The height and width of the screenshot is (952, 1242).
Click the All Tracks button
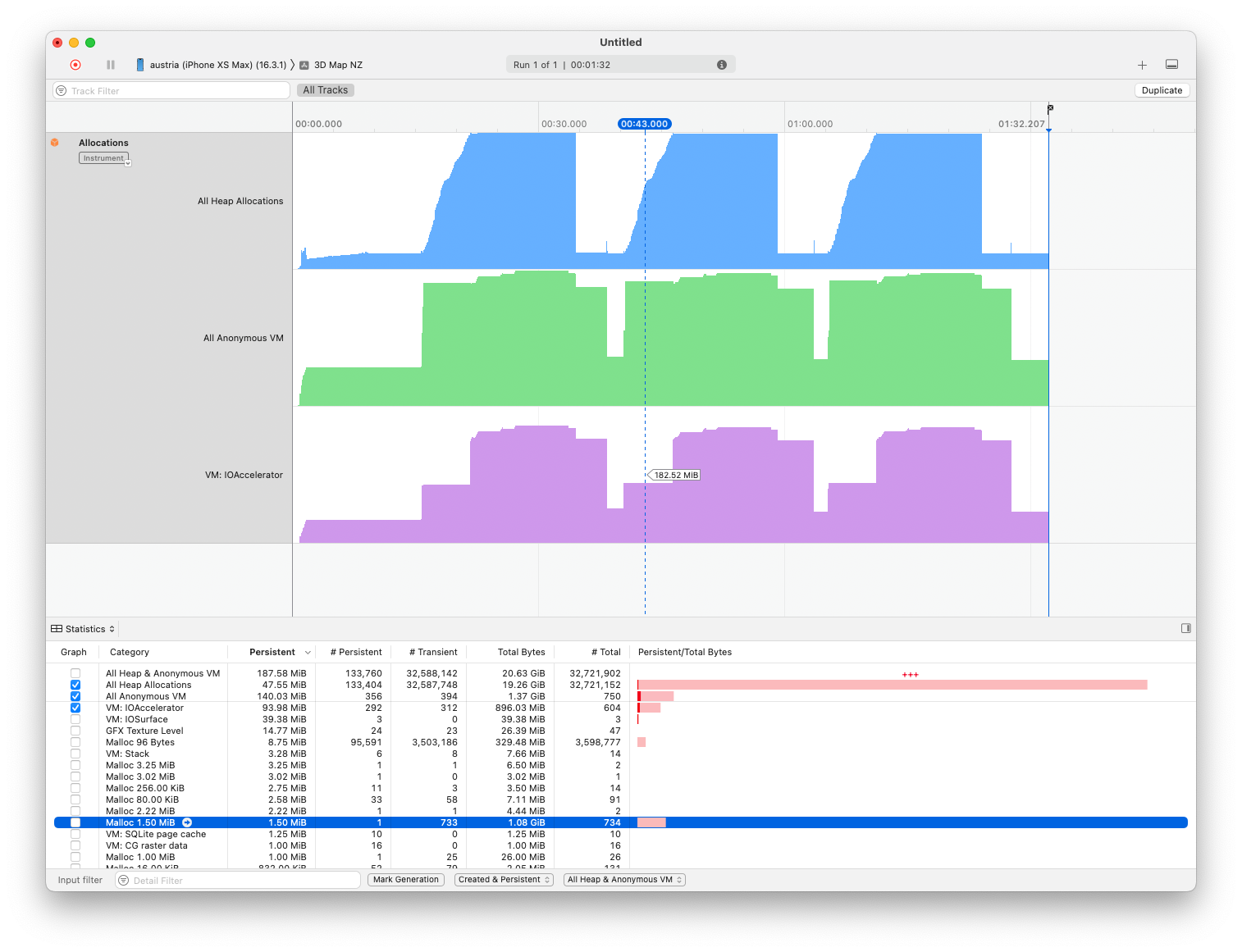[326, 90]
